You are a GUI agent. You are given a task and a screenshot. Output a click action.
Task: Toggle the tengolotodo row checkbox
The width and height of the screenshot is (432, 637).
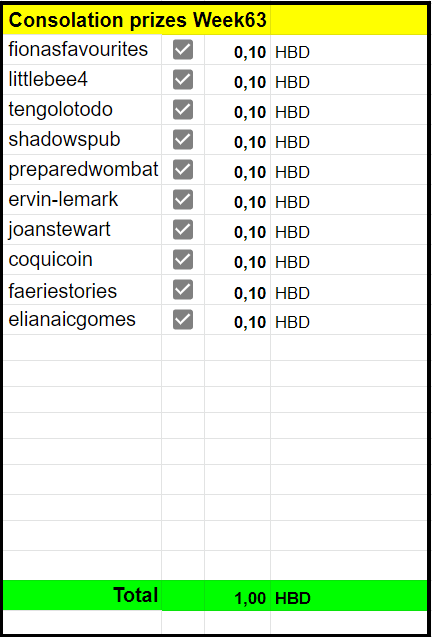pos(182,110)
